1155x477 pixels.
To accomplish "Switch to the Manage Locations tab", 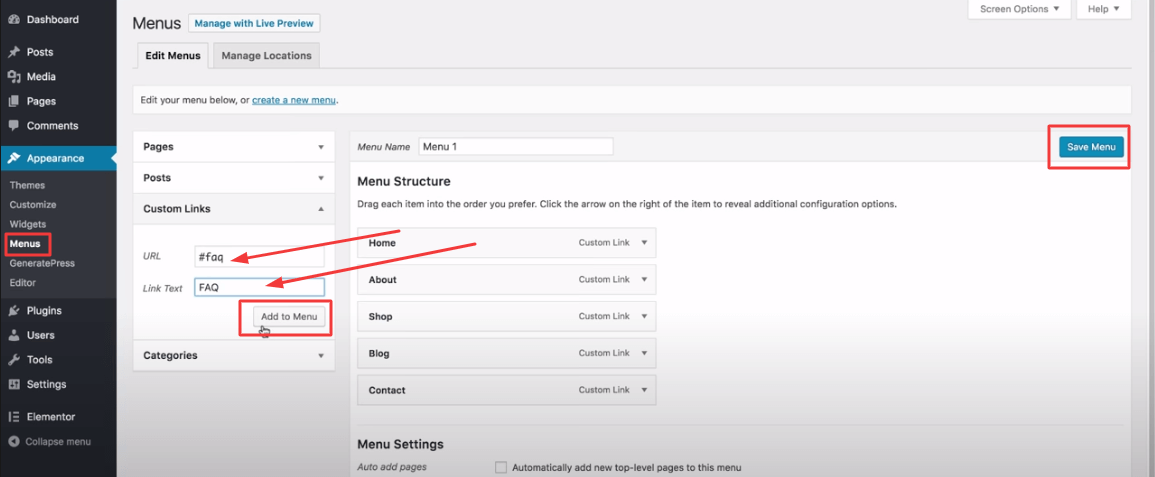I will (x=266, y=56).
